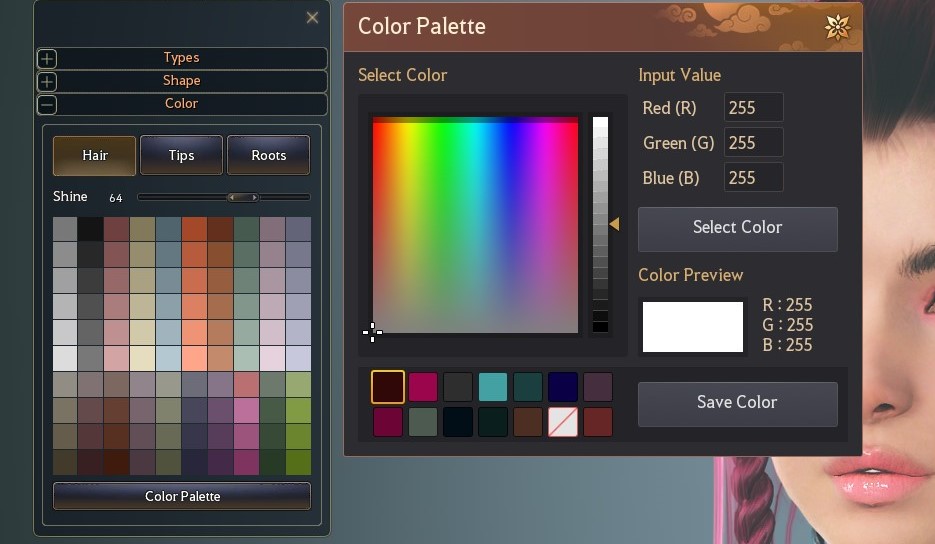The image size is (935, 544).
Task: Click the Blue (B) input field
Action: point(753,178)
